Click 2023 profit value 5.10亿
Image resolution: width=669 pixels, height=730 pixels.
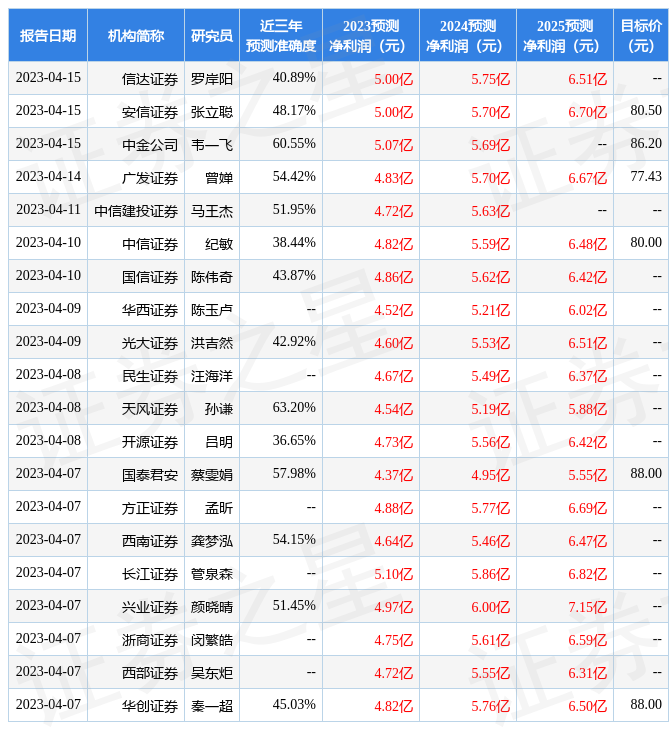coord(394,574)
